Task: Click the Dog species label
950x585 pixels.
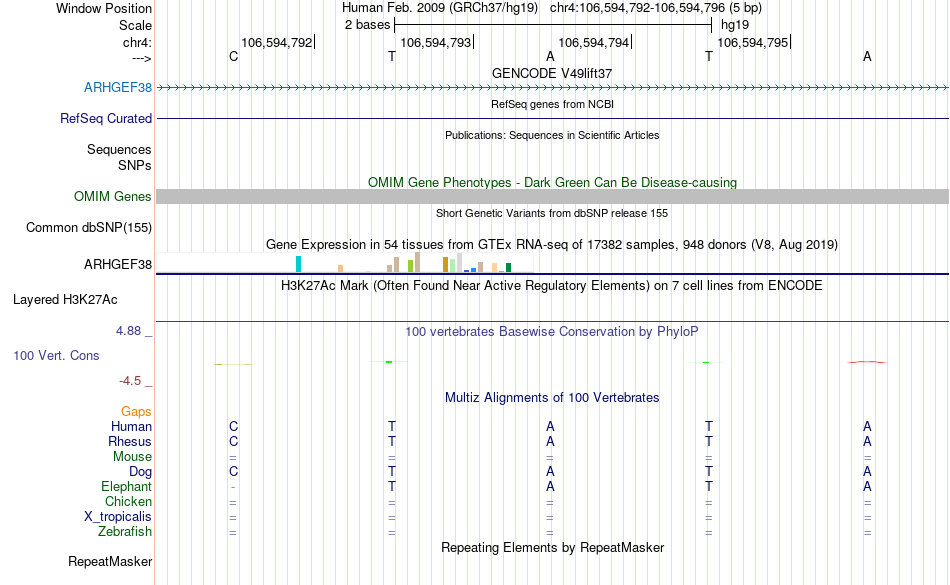Action: (x=140, y=471)
